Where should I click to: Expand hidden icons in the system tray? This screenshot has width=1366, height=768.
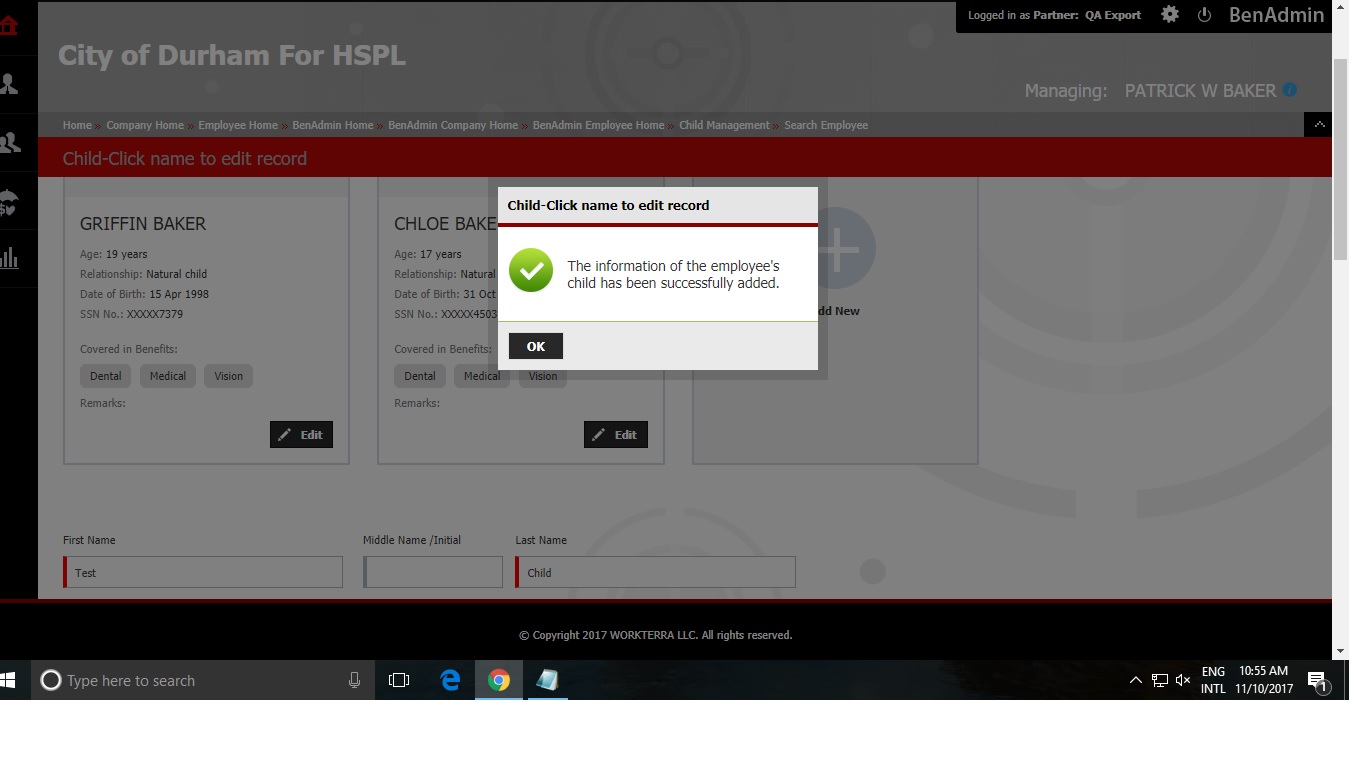1135,680
